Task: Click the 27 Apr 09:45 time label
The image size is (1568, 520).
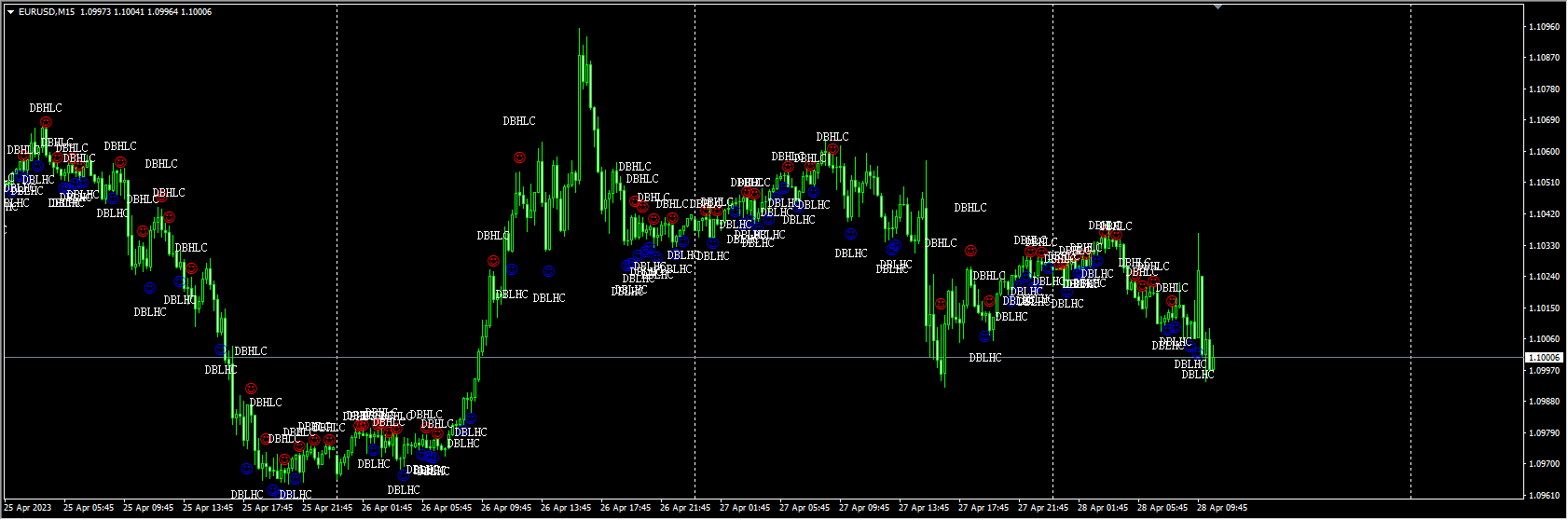Action: coord(864,508)
